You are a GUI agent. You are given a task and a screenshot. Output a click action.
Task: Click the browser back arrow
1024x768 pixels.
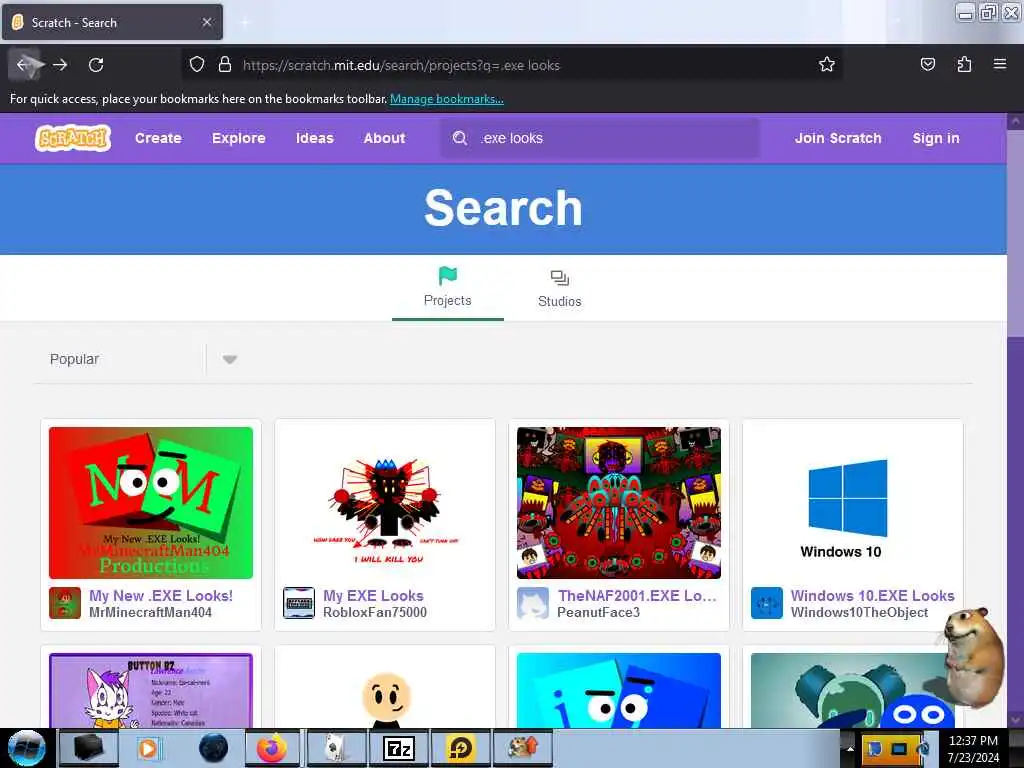25,65
